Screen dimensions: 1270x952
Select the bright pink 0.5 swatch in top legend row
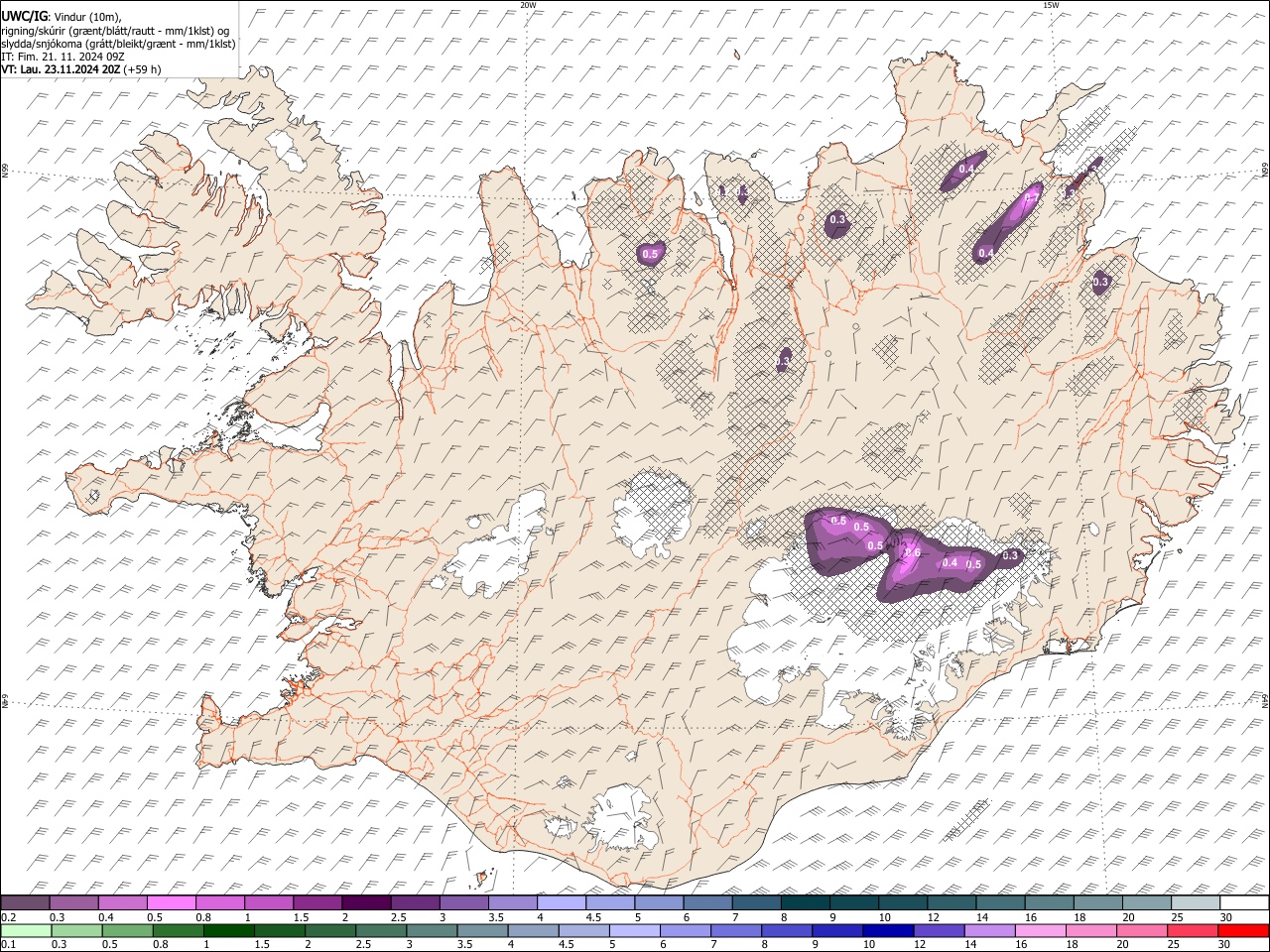[171, 902]
